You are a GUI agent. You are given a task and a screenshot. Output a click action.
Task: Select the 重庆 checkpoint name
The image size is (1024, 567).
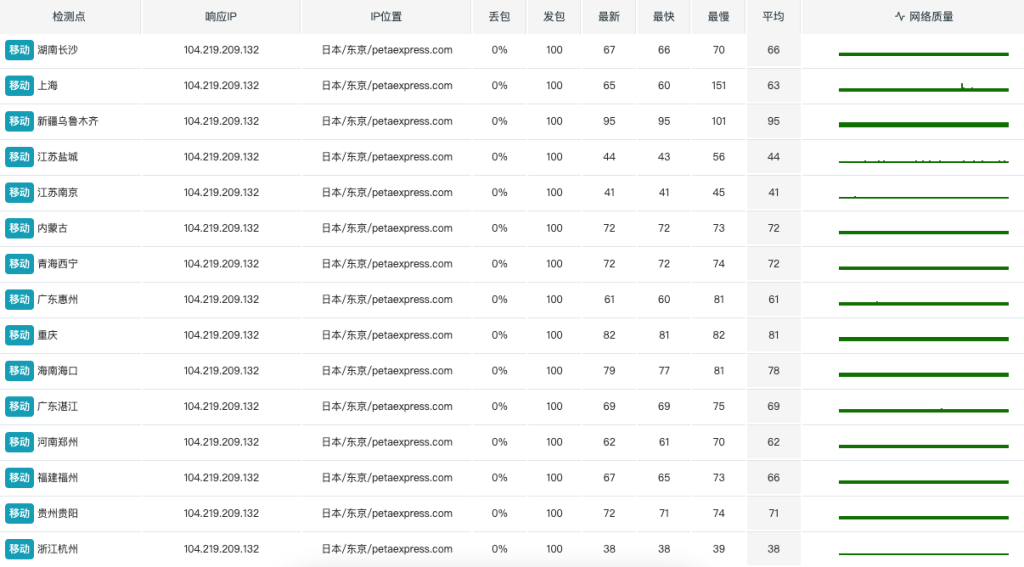[x=47, y=335]
